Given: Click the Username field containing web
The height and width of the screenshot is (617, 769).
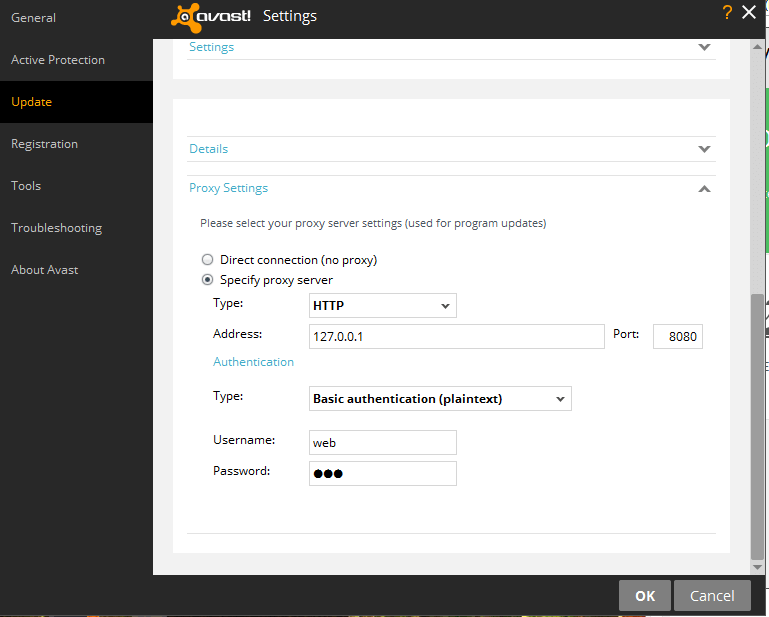Looking at the screenshot, I should tap(383, 442).
